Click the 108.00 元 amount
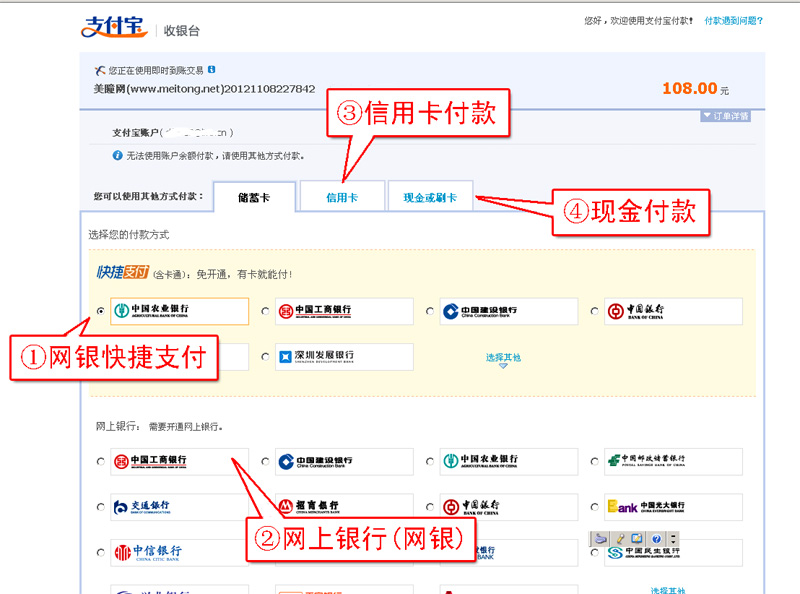This screenshot has width=800, height=594. [x=695, y=89]
